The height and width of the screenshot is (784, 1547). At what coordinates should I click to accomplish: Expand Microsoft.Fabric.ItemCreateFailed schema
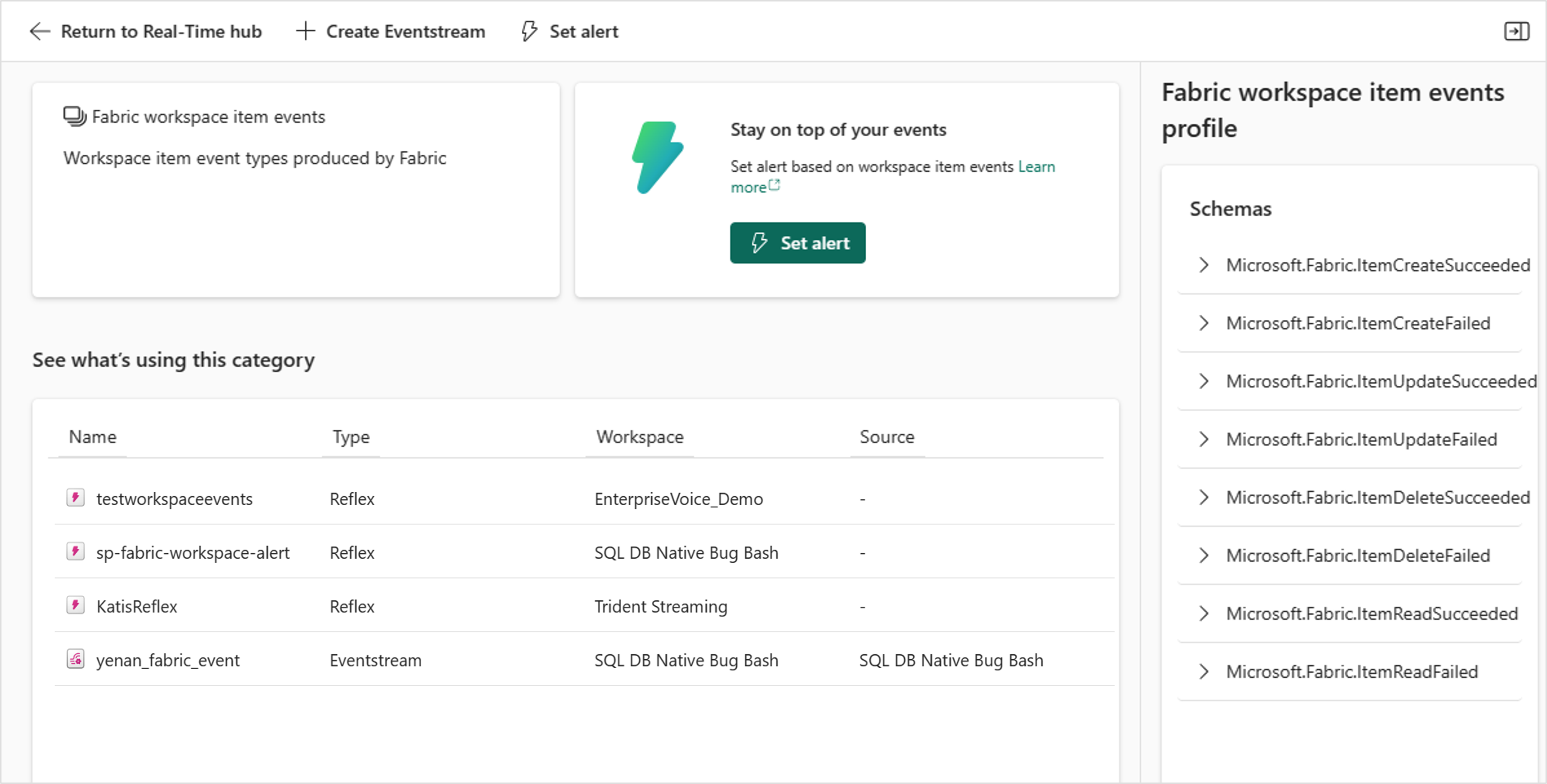click(1203, 323)
